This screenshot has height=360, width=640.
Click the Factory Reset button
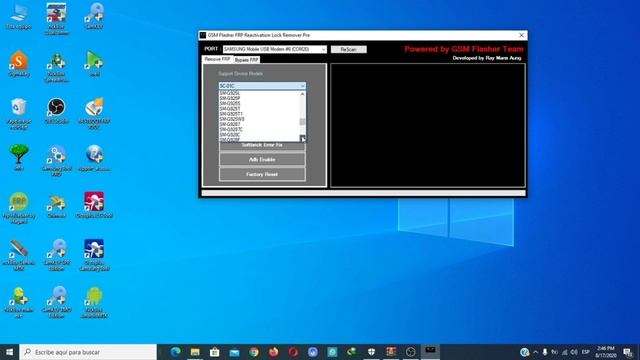coord(262,174)
